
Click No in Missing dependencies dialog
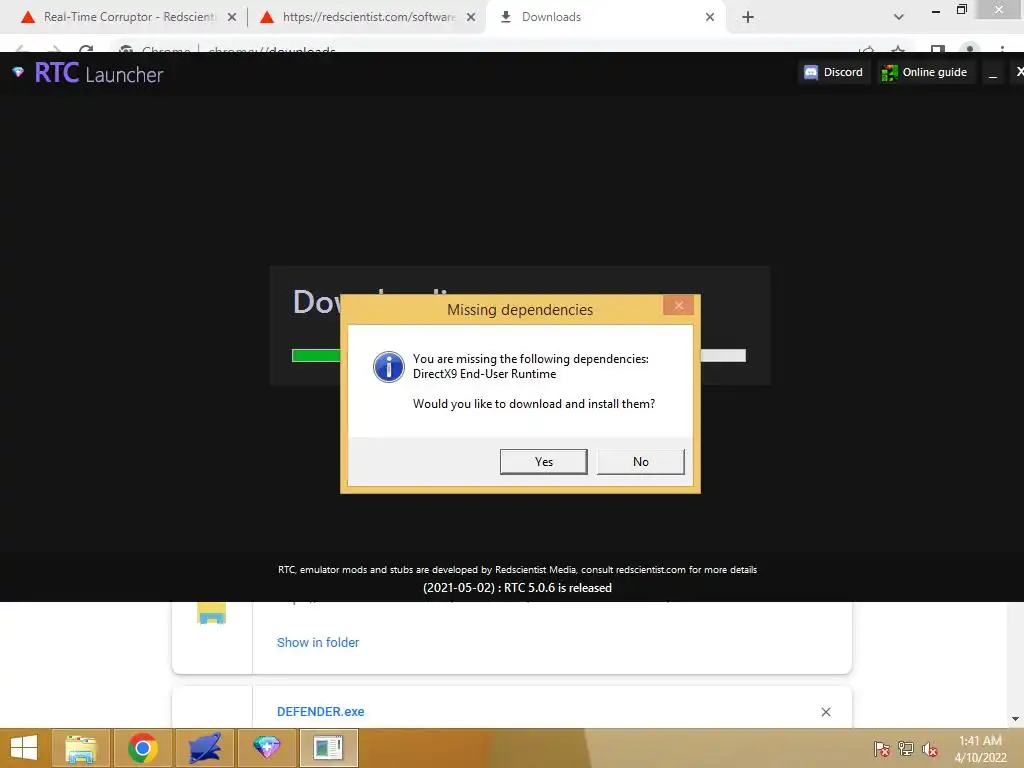tap(641, 462)
